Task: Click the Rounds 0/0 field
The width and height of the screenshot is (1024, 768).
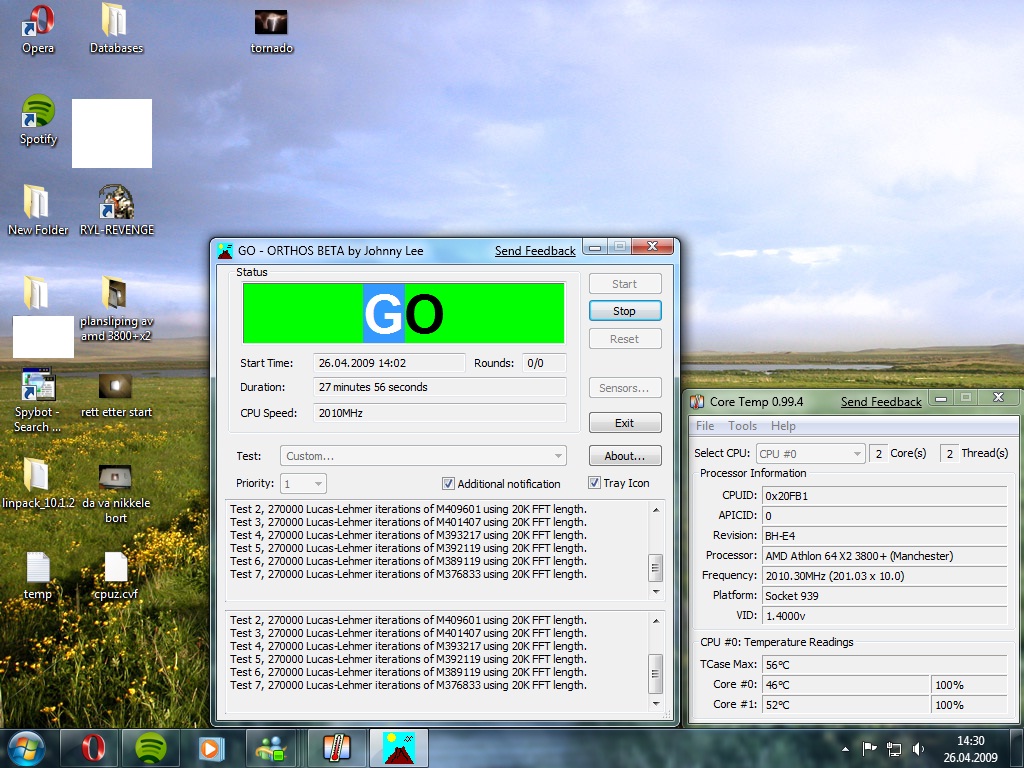Action: coord(544,363)
